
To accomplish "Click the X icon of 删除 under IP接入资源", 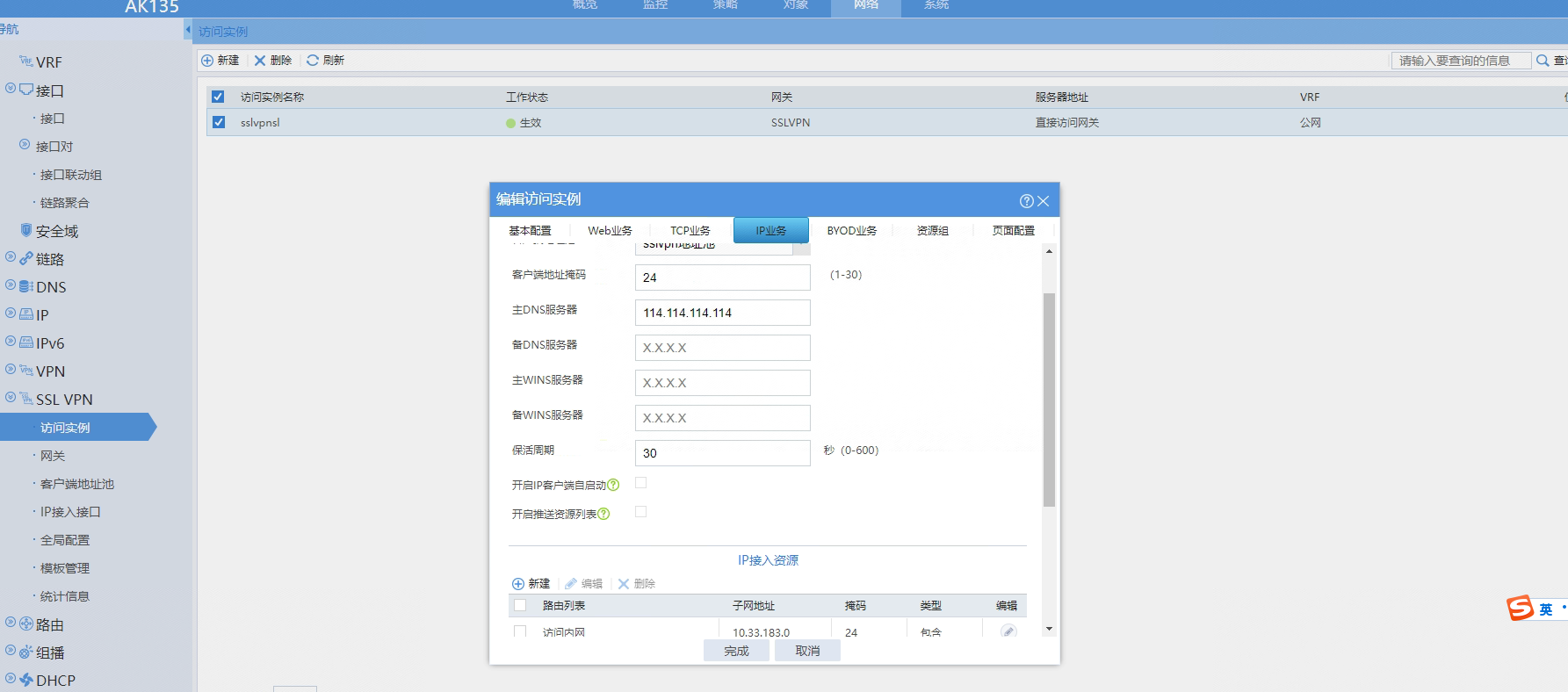I will coord(624,584).
